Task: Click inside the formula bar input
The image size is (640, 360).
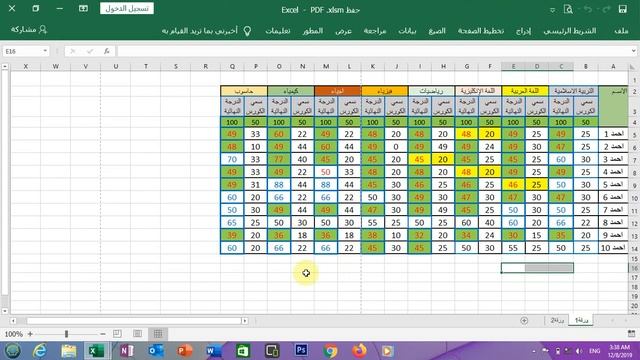Action: (373, 51)
